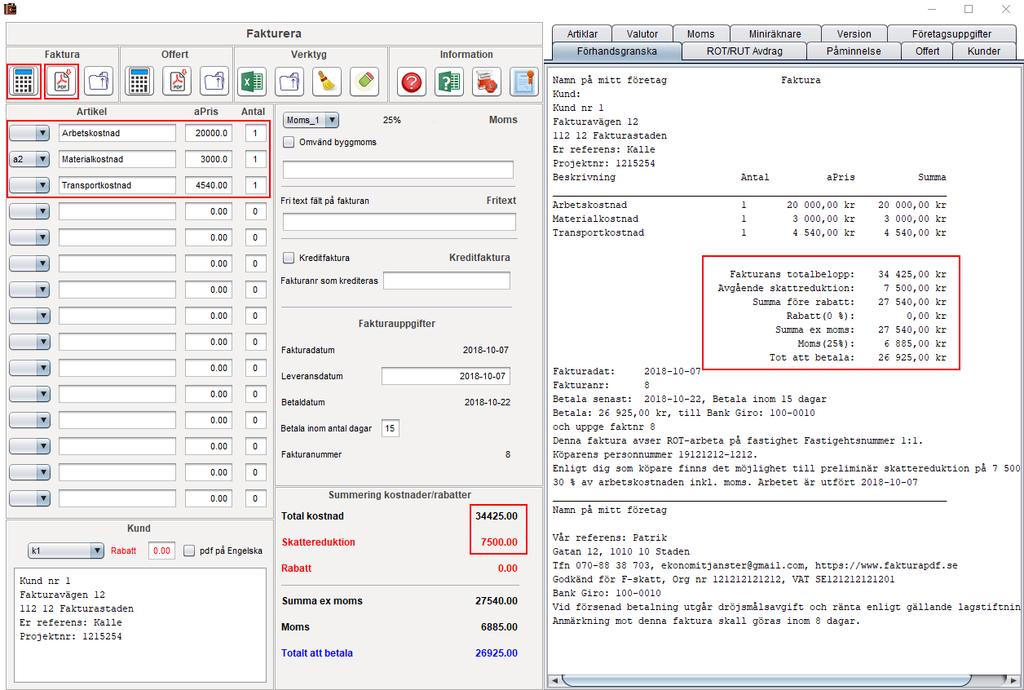Open the Offert folder icon
This screenshot has width=1024, height=690.
(214, 82)
